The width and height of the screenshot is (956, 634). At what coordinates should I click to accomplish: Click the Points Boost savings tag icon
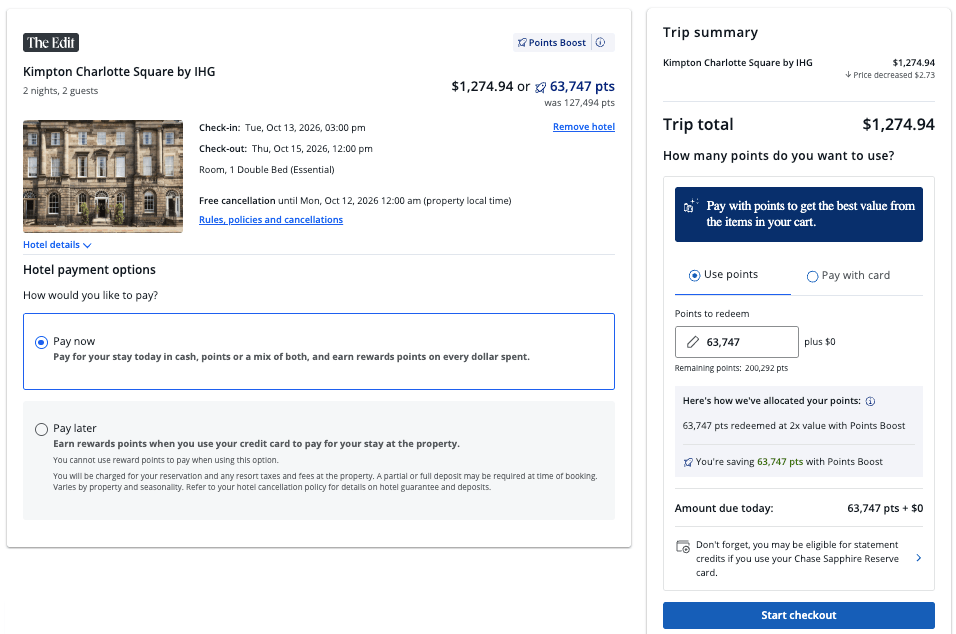point(688,462)
